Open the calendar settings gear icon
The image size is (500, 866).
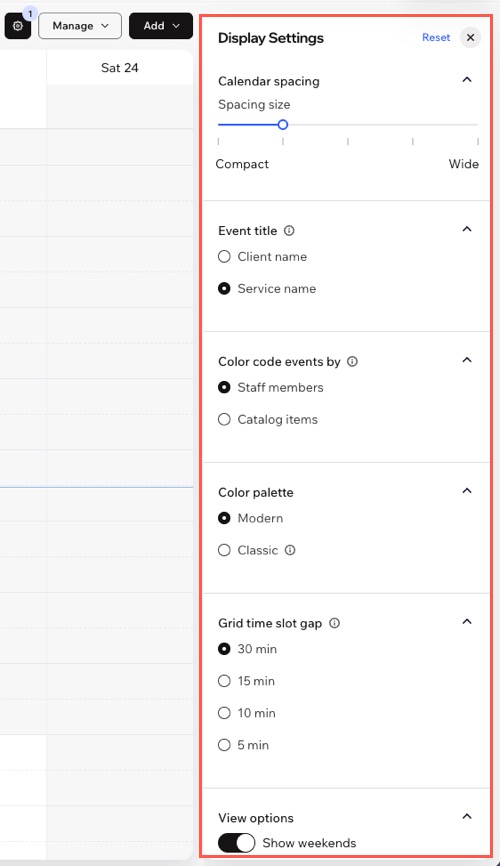[x=18, y=26]
